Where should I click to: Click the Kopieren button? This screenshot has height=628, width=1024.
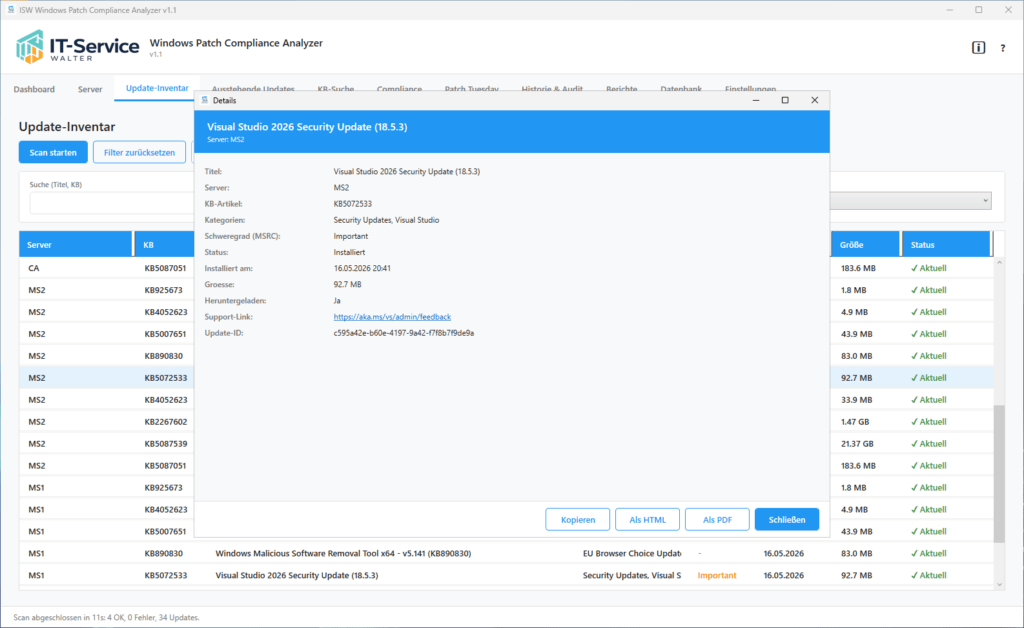tap(578, 520)
